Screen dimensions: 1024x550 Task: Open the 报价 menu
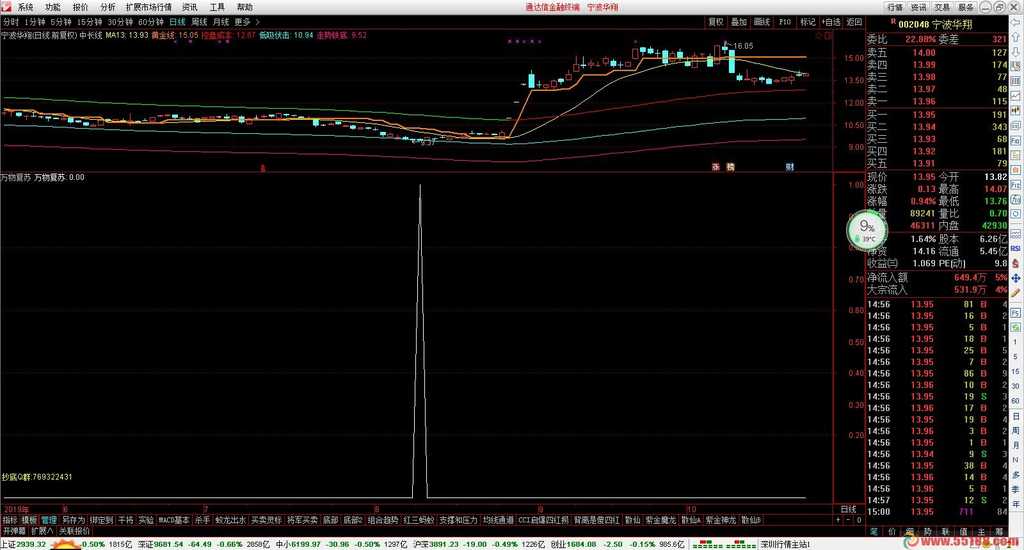tap(80, 7)
